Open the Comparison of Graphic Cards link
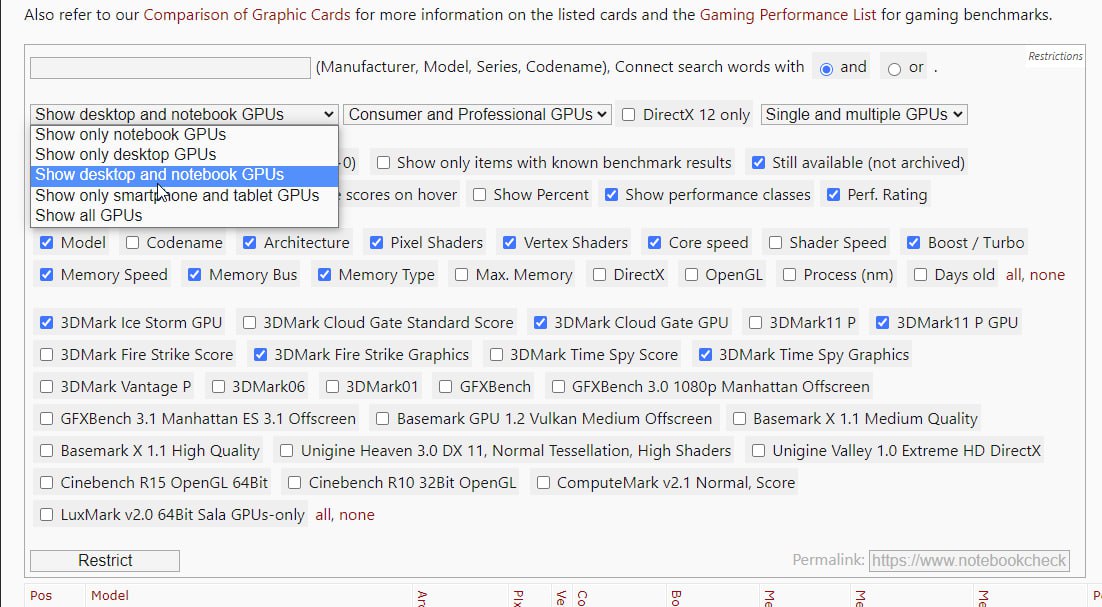The width and height of the screenshot is (1102, 607). (247, 15)
